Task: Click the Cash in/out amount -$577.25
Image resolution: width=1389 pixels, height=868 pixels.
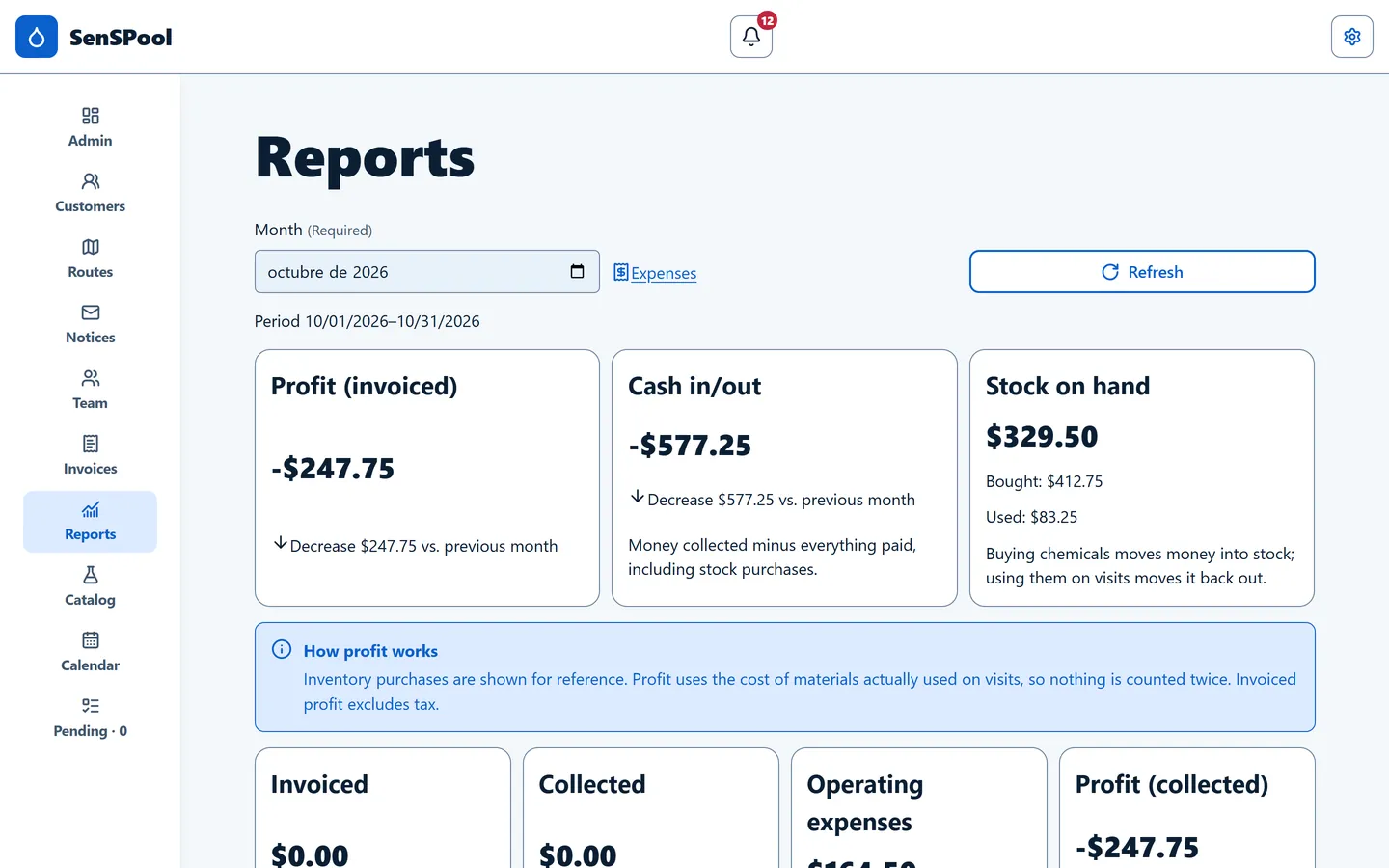Action: (690, 446)
